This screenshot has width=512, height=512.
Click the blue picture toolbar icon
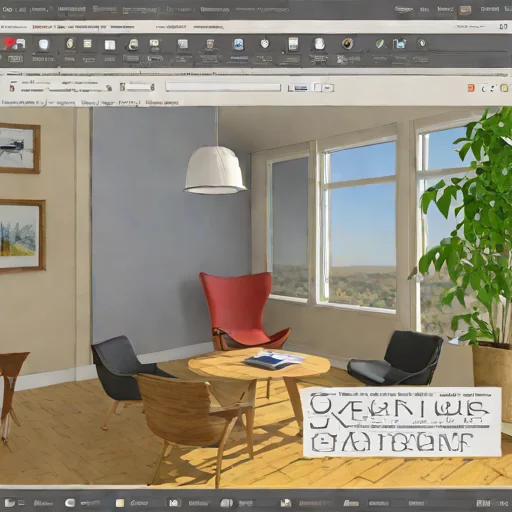pos(238,44)
